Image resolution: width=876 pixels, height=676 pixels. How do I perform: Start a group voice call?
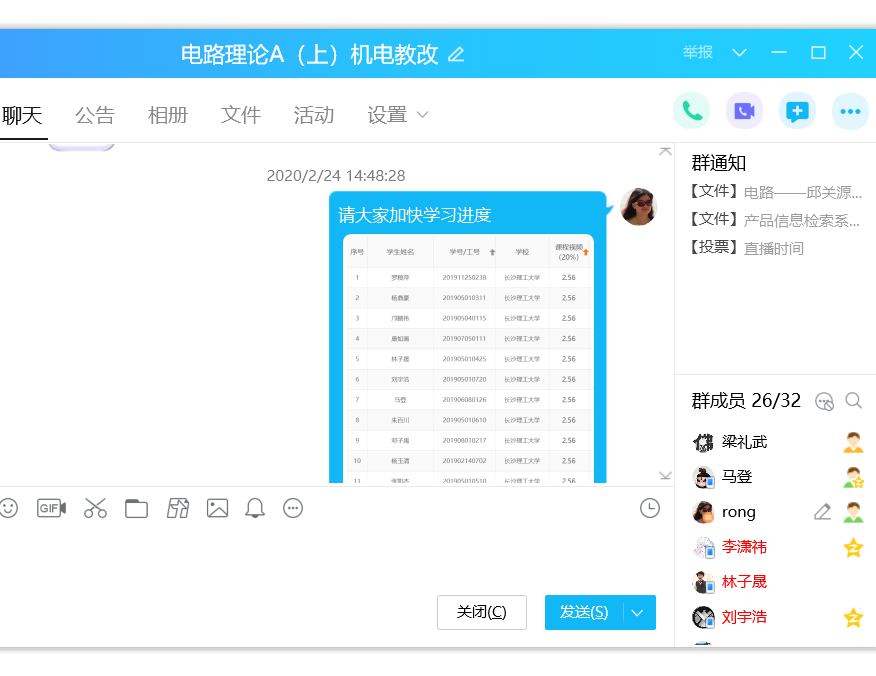[692, 111]
